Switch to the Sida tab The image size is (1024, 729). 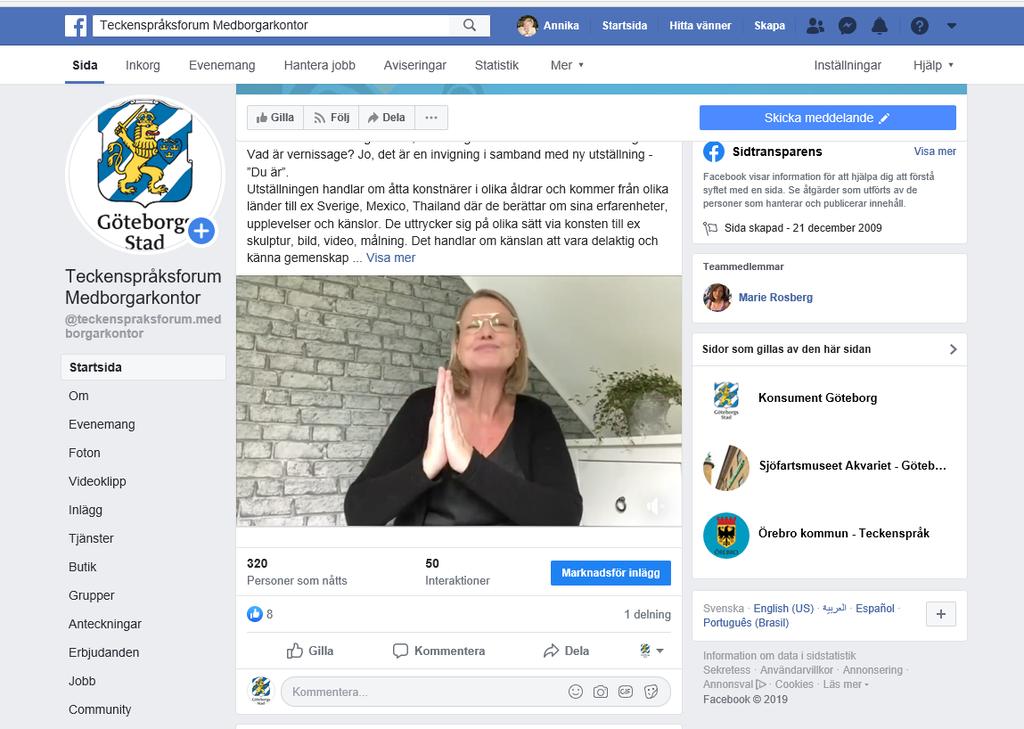coord(85,65)
